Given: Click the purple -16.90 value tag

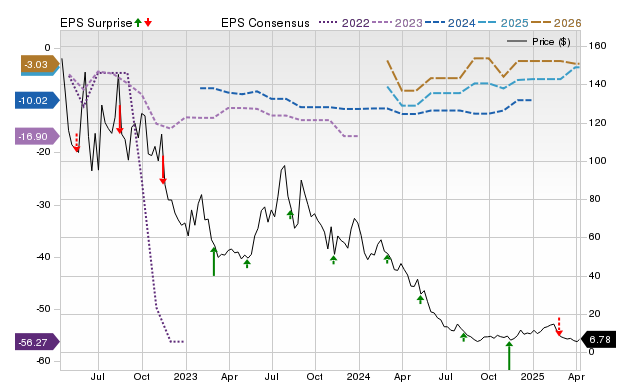Looking at the screenshot, I should click(x=37, y=136).
